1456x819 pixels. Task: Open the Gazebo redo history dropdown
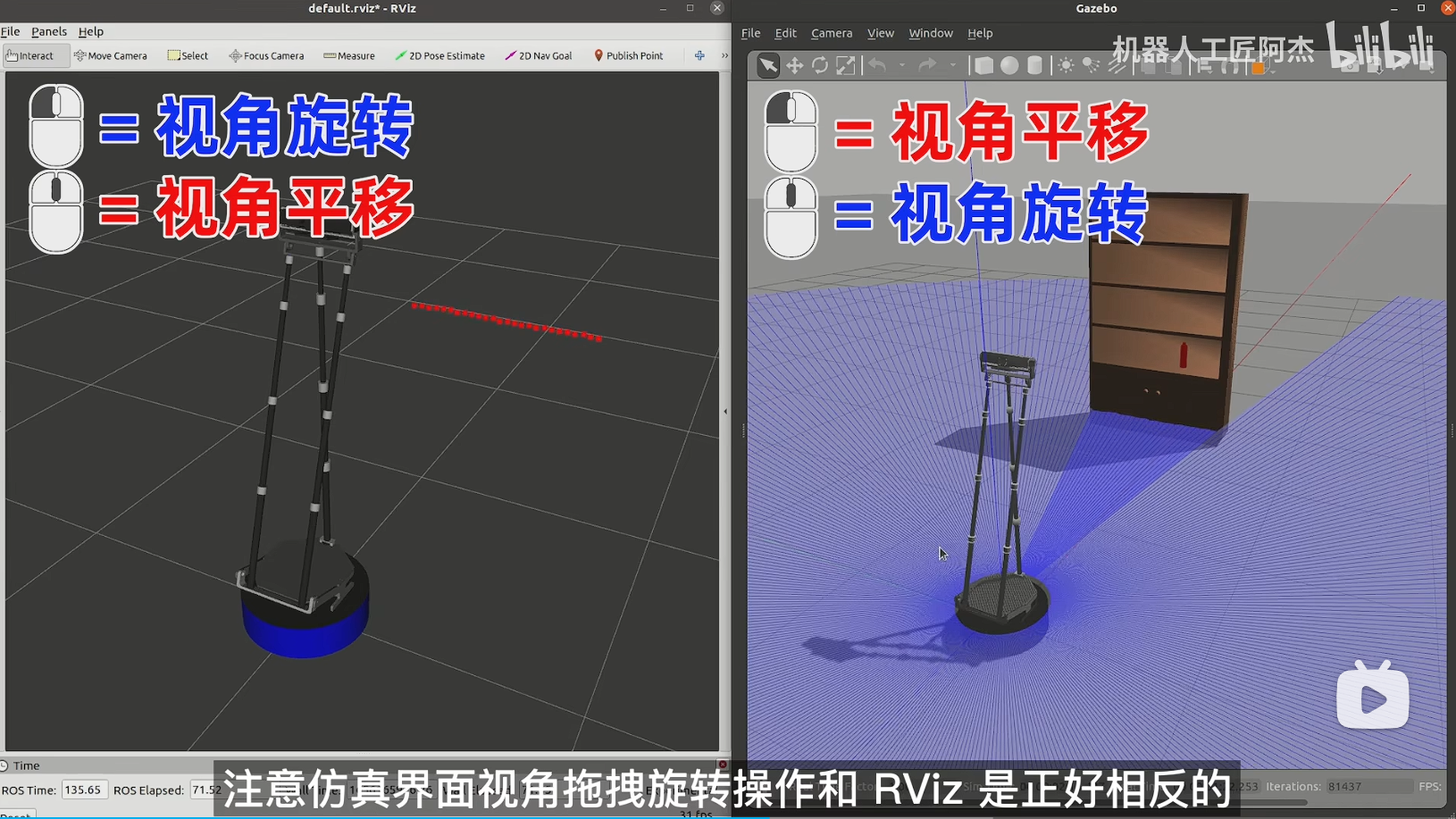coord(953,65)
